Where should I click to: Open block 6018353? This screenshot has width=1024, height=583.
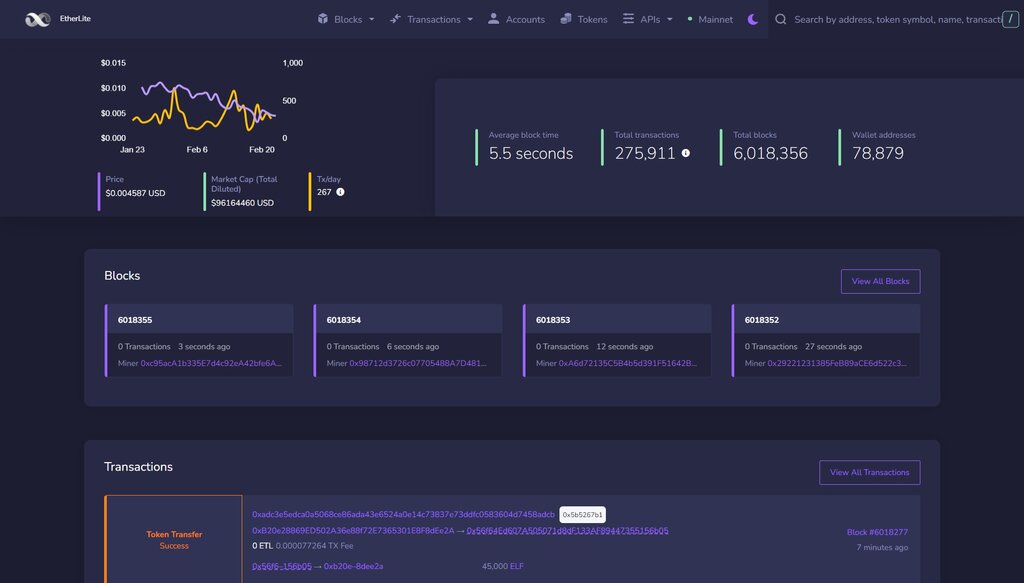[x=553, y=320]
